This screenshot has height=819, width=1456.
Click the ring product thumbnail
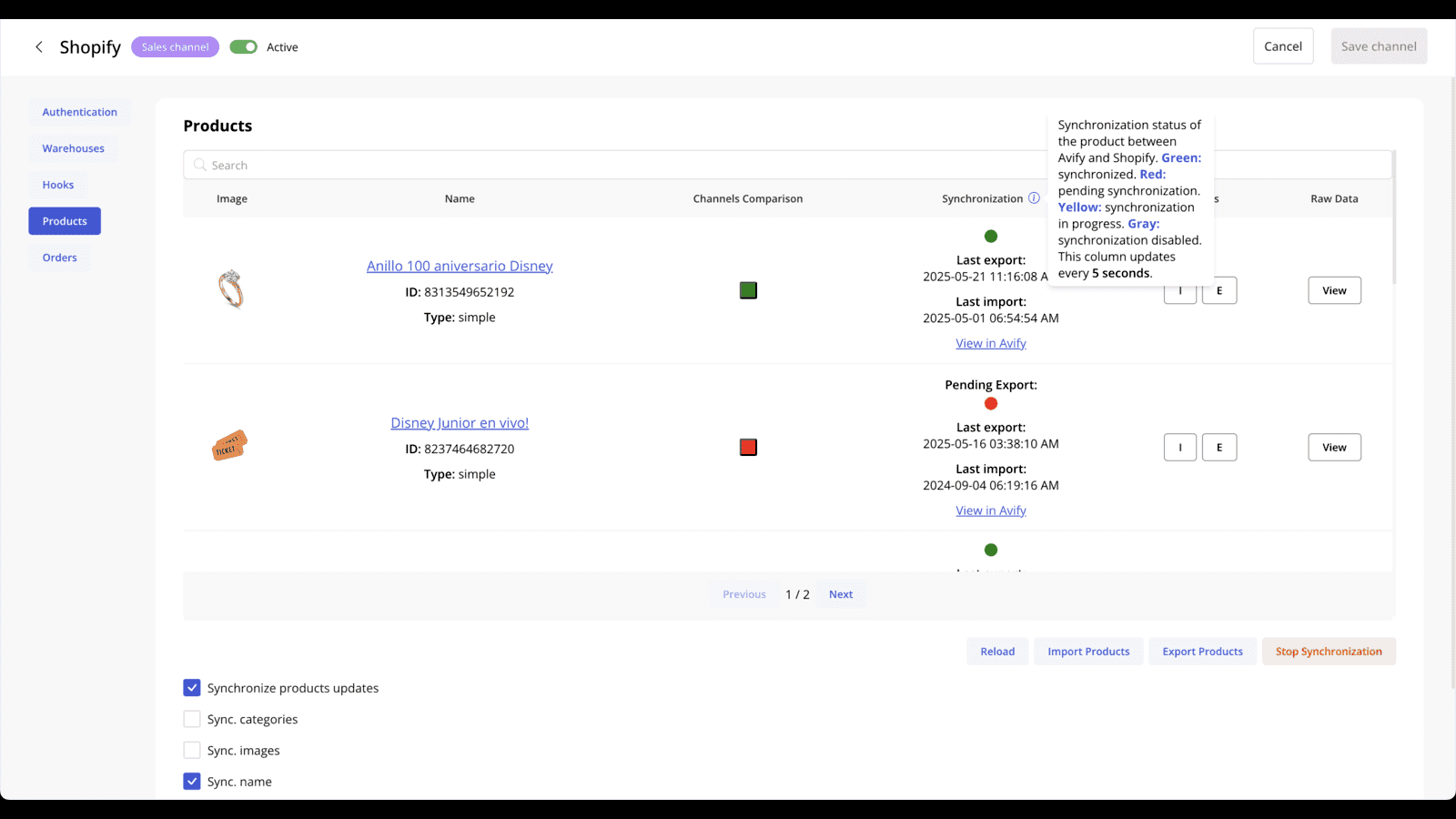(x=230, y=288)
